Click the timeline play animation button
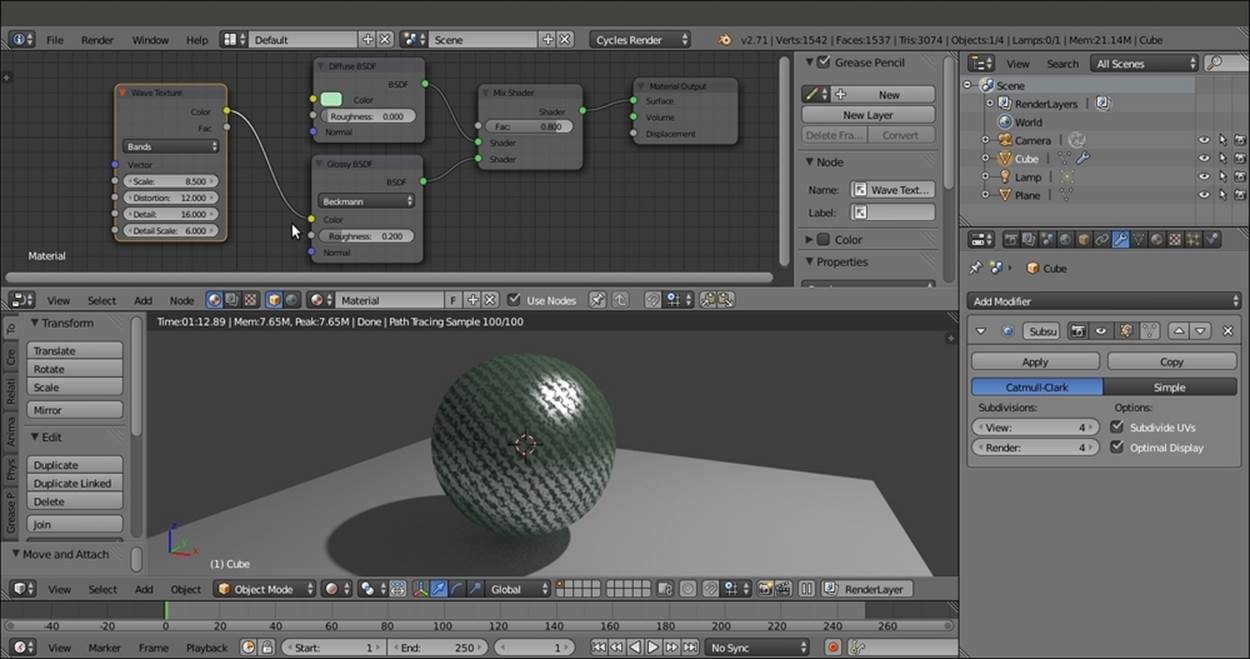Image resolution: width=1250 pixels, height=659 pixels. pyautogui.click(x=653, y=648)
